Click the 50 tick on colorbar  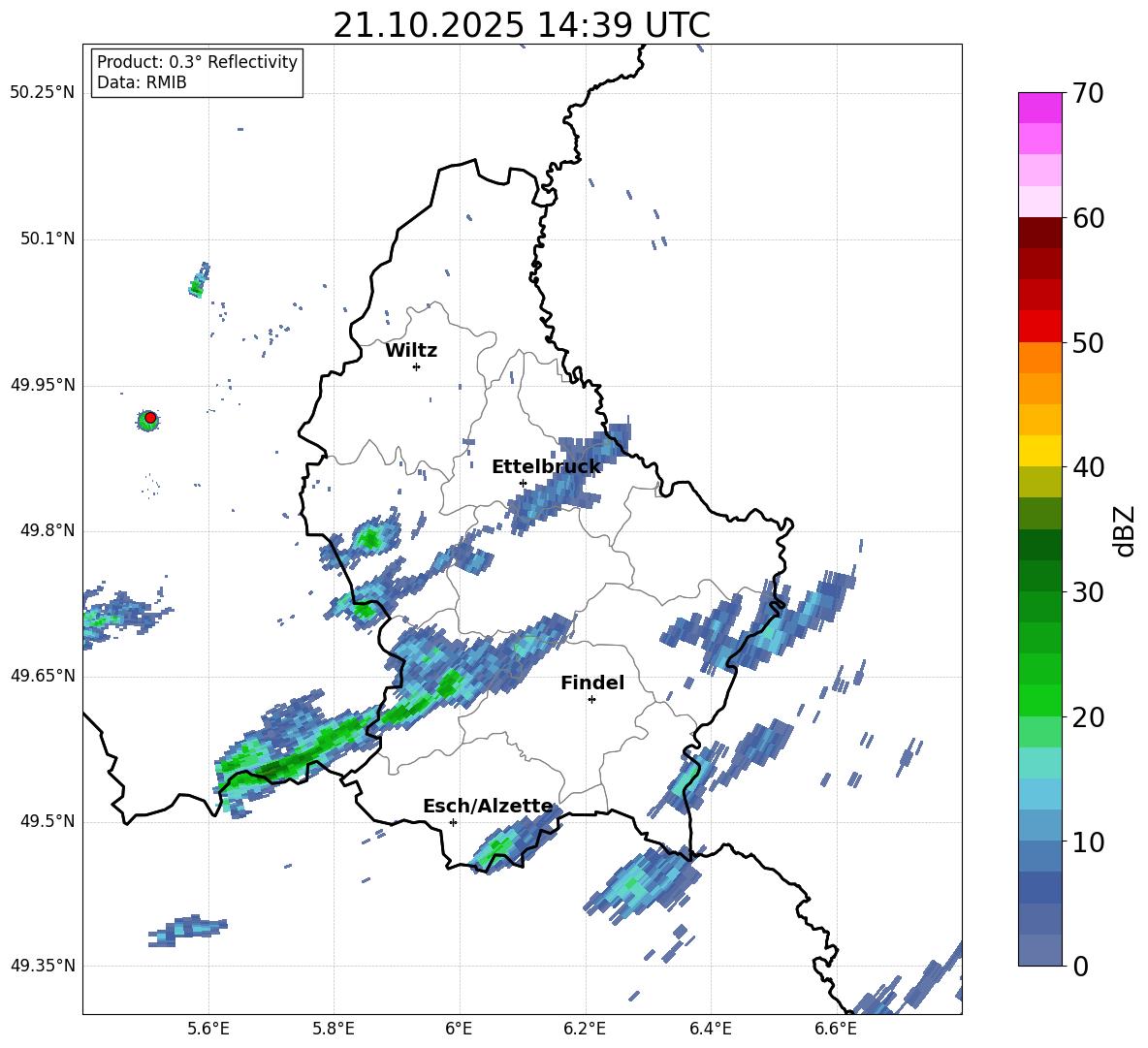point(1088,342)
